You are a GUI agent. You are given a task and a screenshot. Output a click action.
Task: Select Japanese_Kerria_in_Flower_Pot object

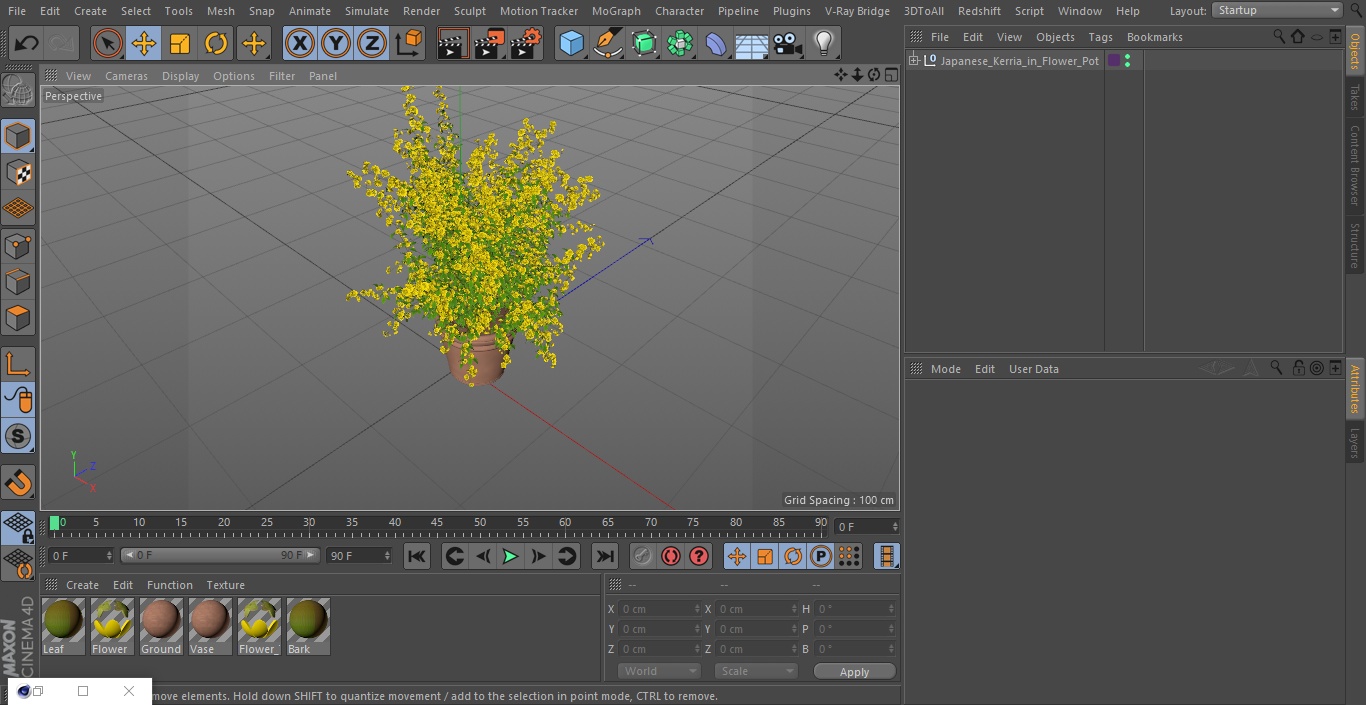1019,61
